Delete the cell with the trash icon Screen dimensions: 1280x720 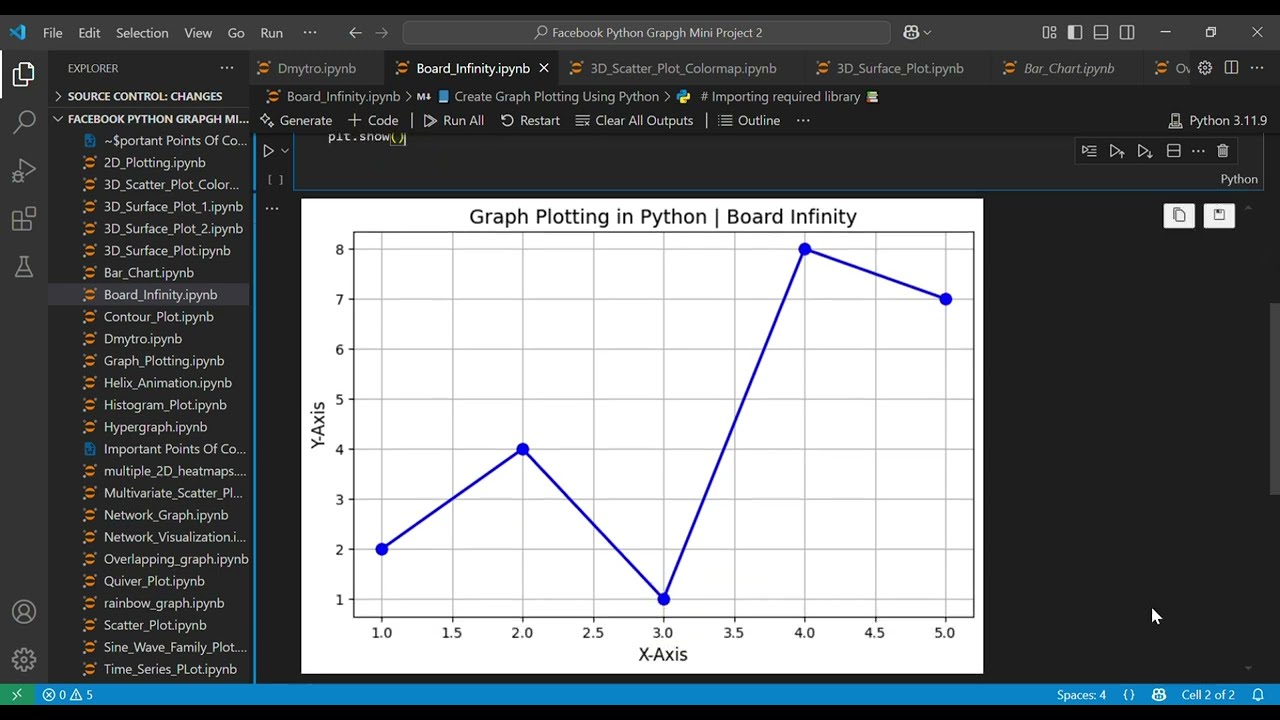coord(1223,151)
